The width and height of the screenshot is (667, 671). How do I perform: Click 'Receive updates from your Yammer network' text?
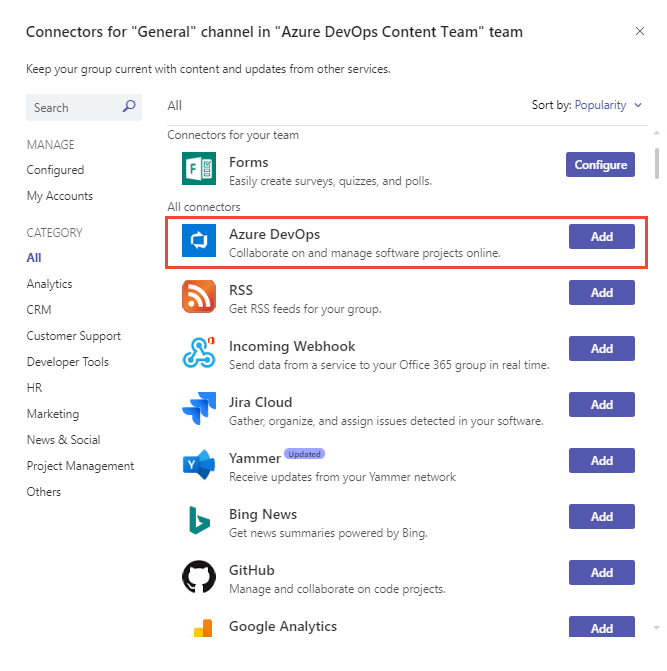(342, 477)
